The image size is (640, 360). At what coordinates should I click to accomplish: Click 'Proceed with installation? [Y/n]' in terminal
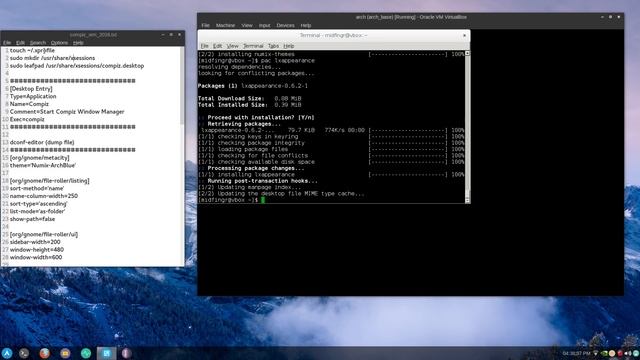[261, 118]
